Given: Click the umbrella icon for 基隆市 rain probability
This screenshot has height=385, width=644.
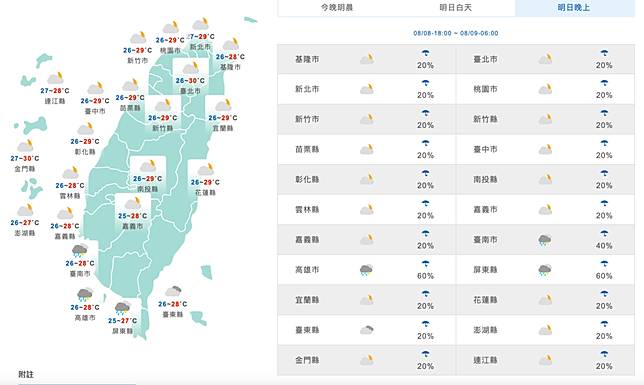Looking at the screenshot, I should coord(426,53).
